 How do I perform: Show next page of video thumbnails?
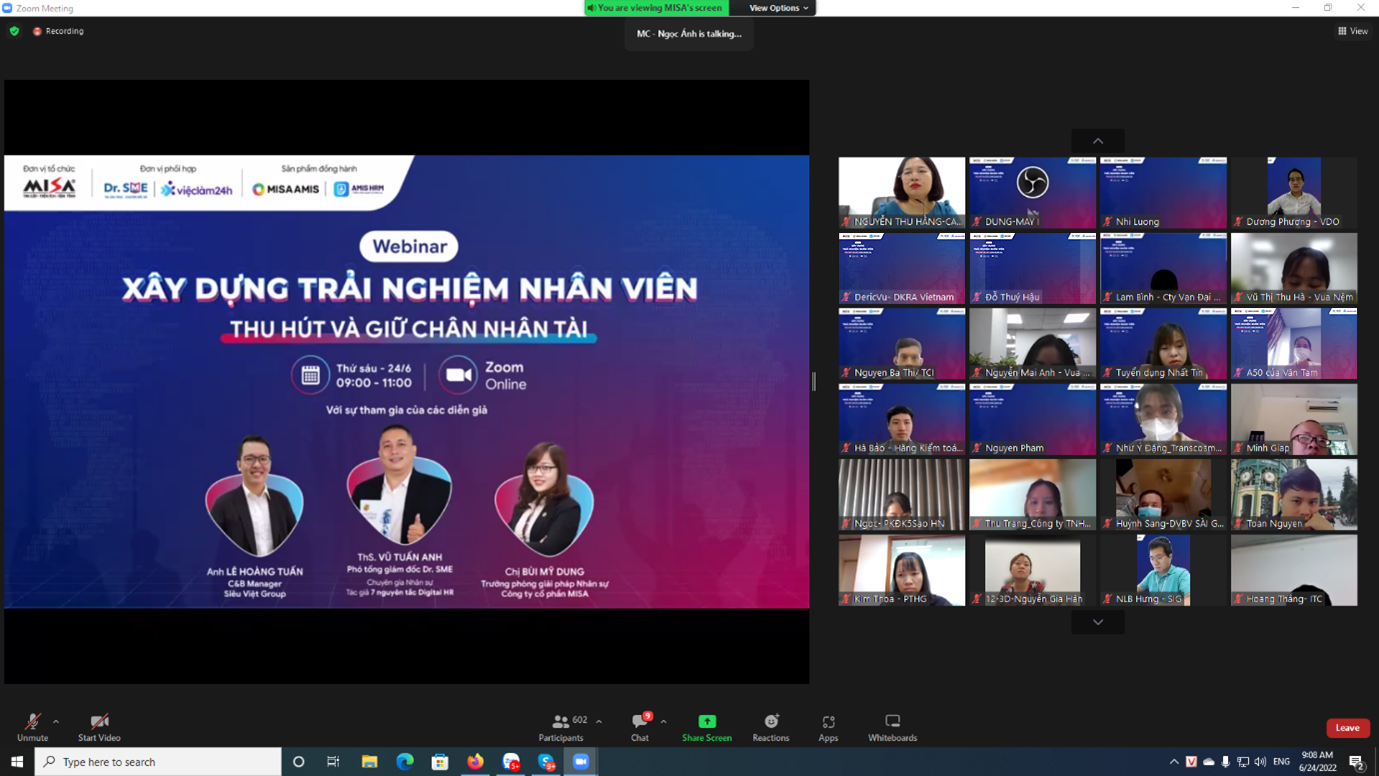coord(1098,622)
